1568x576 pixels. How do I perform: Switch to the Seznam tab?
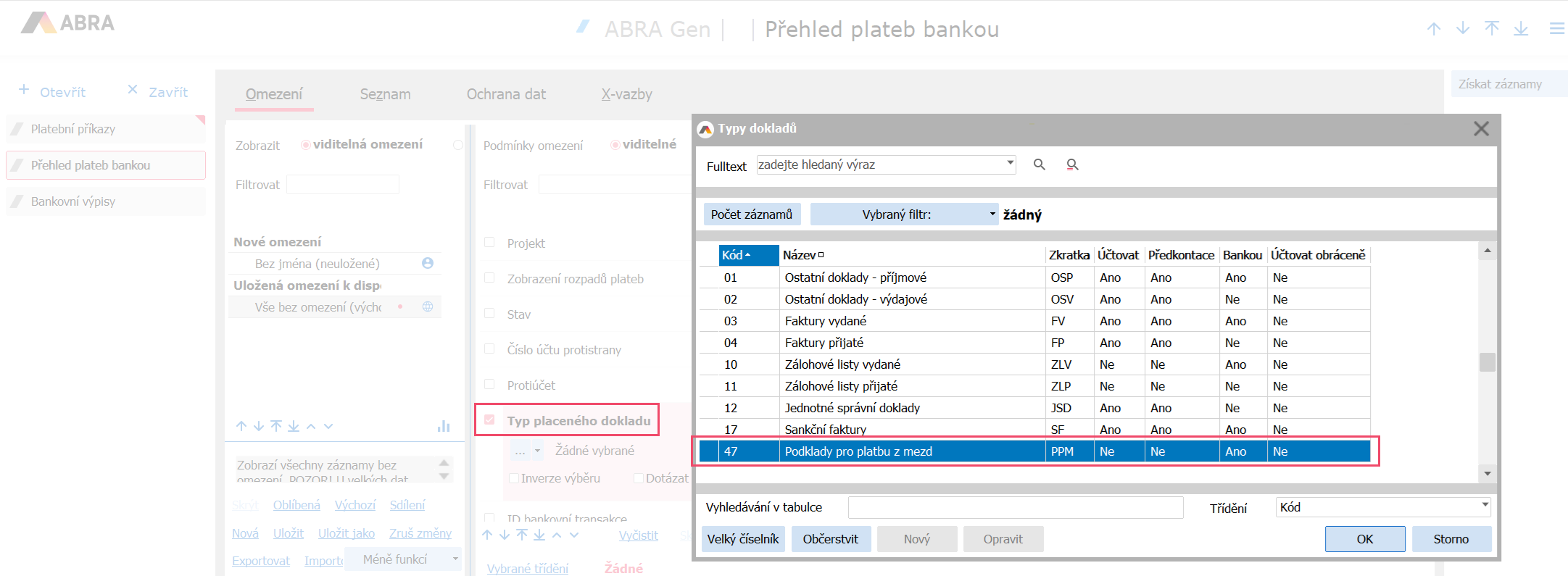[x=385, y=94]
